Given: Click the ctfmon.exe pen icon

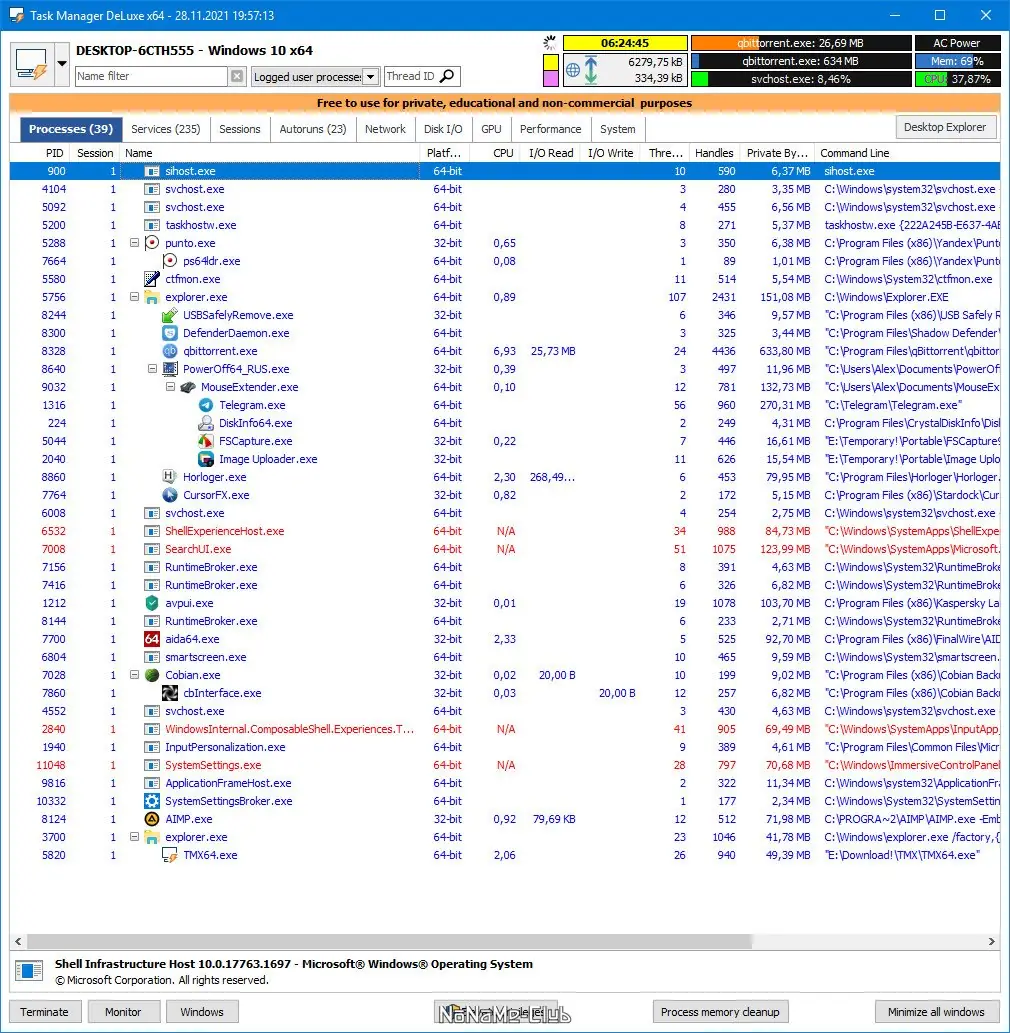Looking at the screenshot, I should click(152, 279).
